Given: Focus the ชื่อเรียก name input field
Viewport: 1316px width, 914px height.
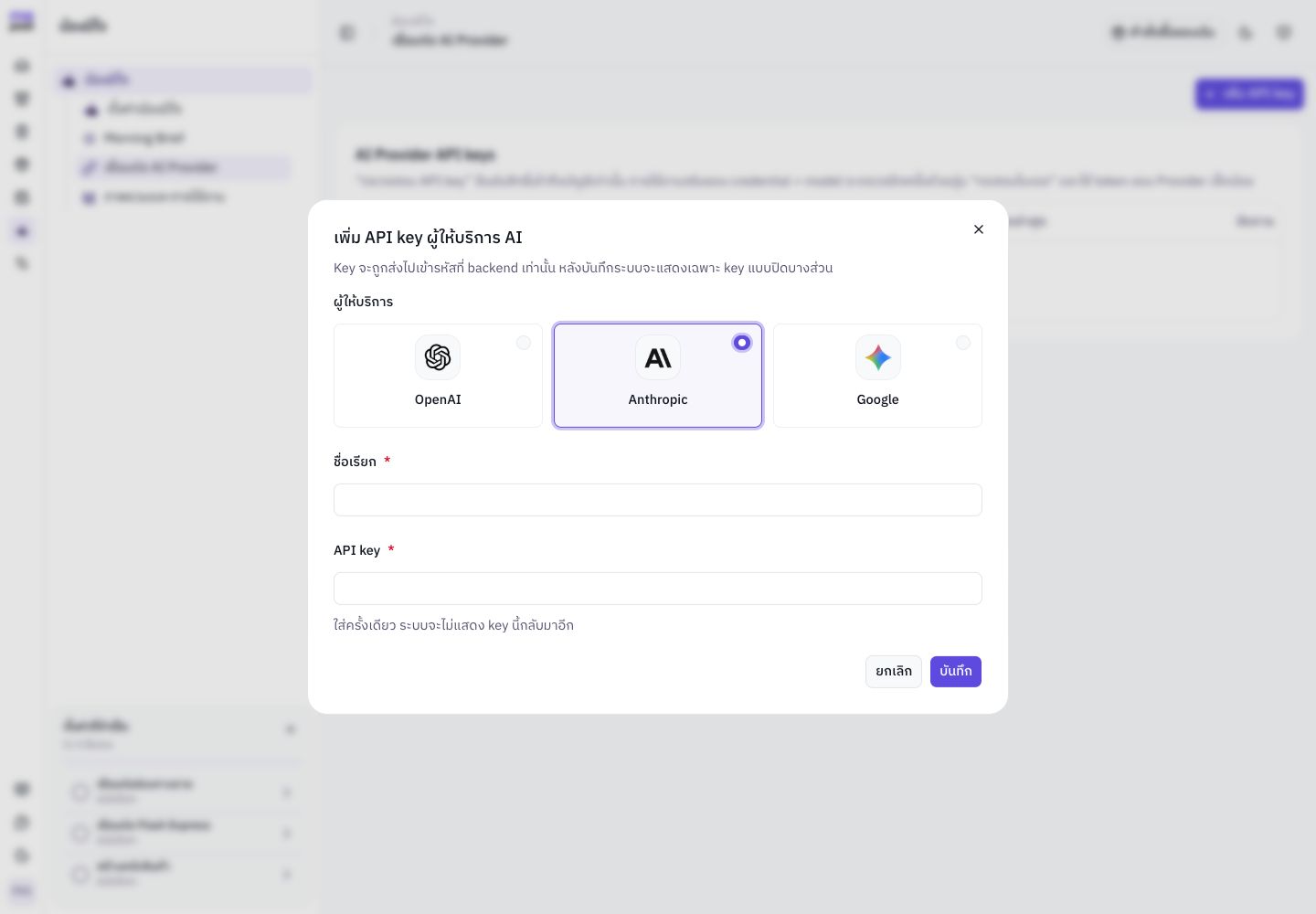Looking at the screenshot, I should pyautogui.click(x=658, y=500).
